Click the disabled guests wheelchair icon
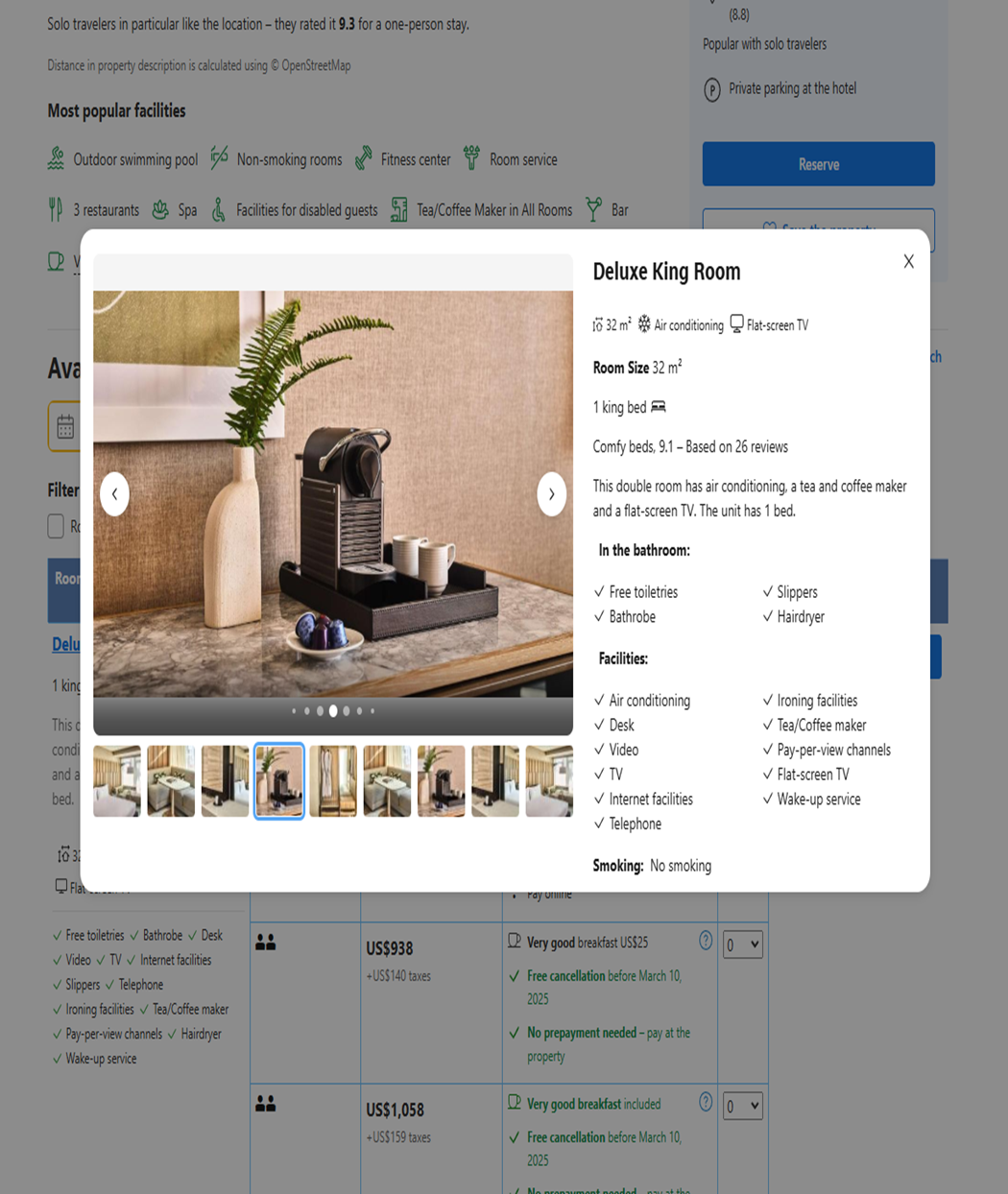1008x1194 pixels. [219, 209]
